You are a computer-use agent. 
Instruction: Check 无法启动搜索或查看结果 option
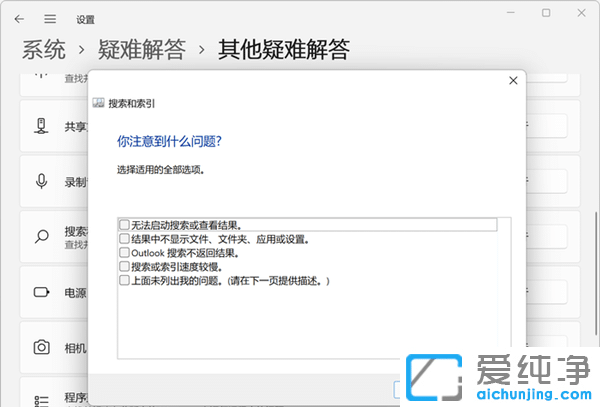click(x=124, y=225)
